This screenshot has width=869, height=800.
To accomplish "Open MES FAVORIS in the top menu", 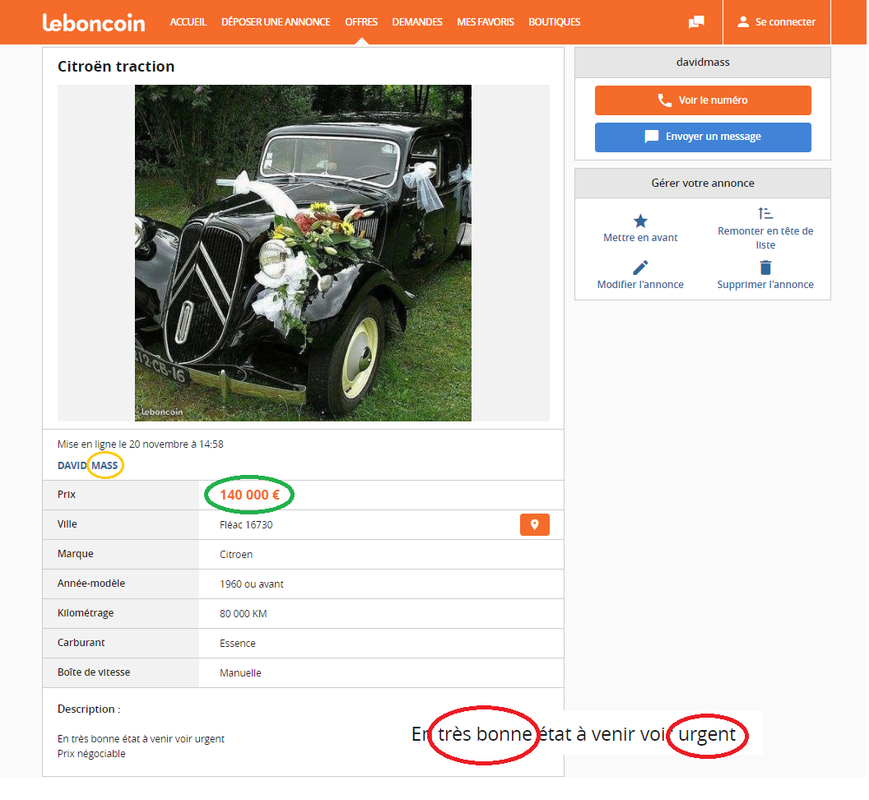I will pyautogui.click(x=485, y=22).
